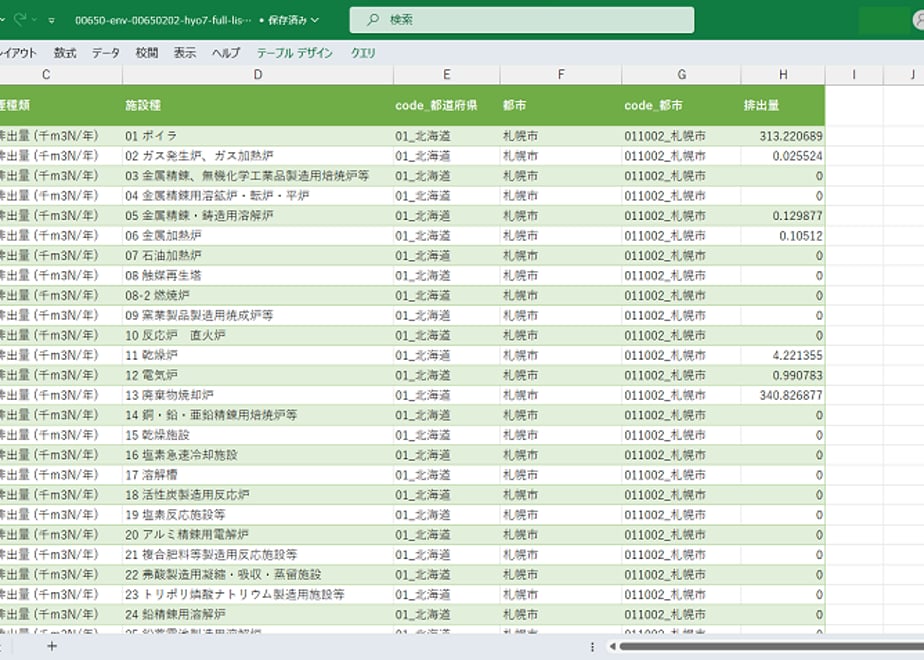924x660 pixels.
Task: Select the cell 18 活性炭製造用反応炉
Action: coord(258,495)
